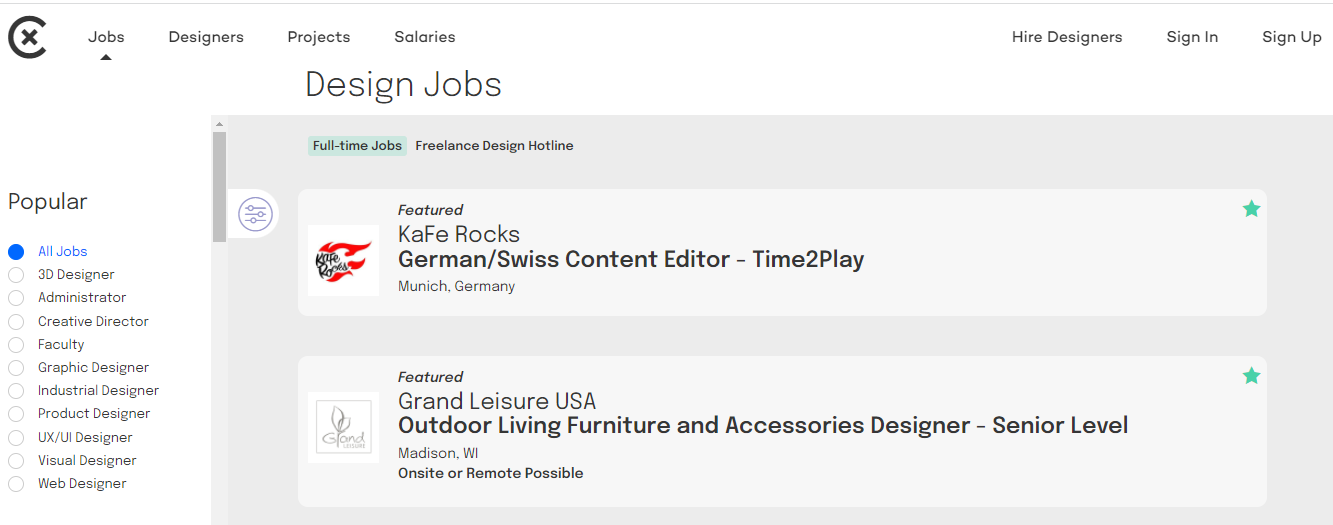Click the scrollbar up arrow
1333x525 pixels.
(x=220, y=125)
